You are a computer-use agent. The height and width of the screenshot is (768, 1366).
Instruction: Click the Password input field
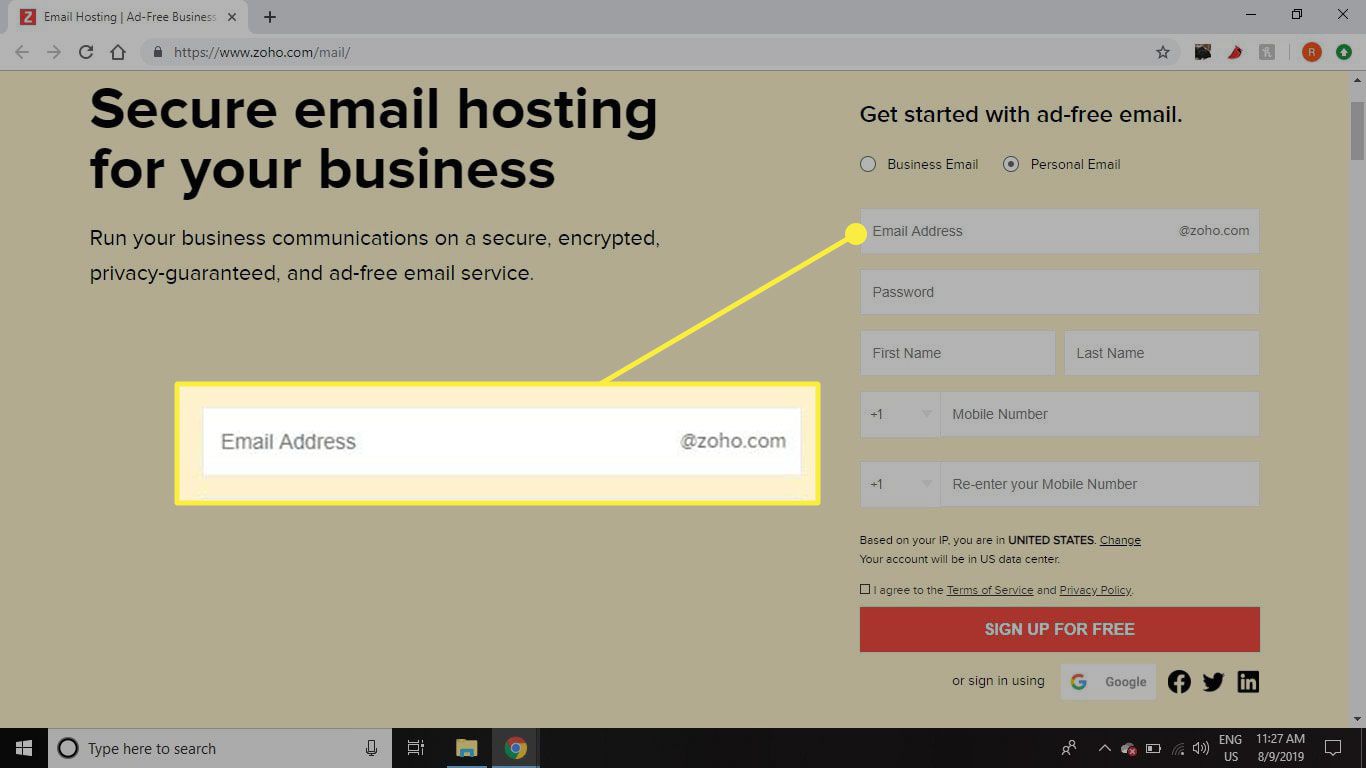pos(1060,292)
